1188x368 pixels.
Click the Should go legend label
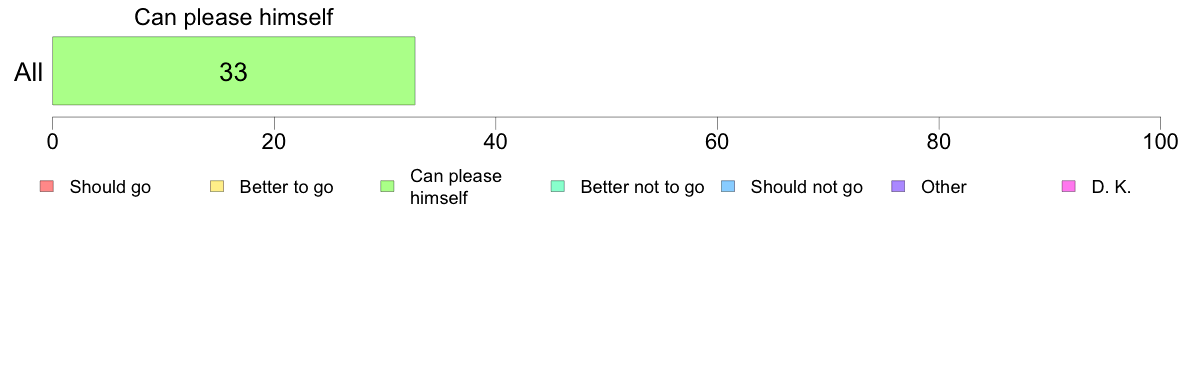click(x=110, y=188)
